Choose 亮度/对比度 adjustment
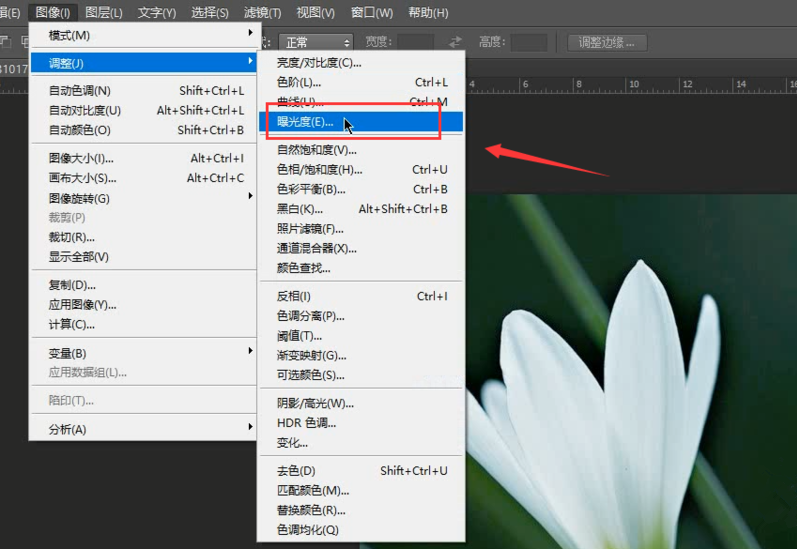The image size is (797, 549). [x=319, y=63]
